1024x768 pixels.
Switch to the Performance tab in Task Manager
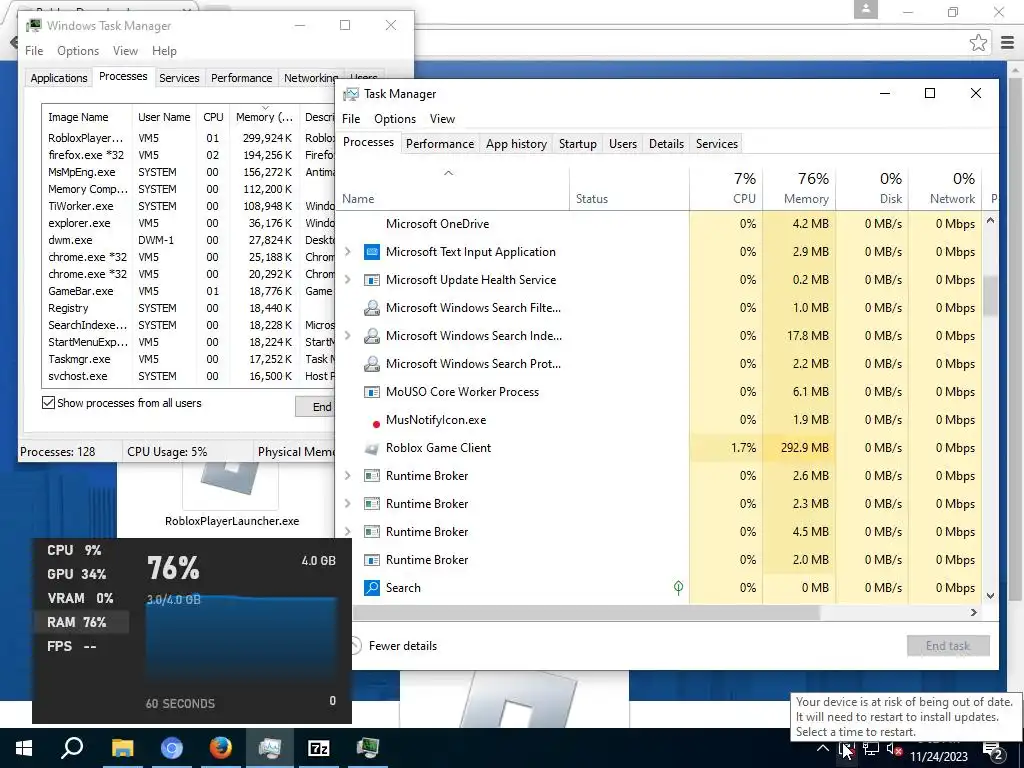pyautogui.click(x=440, y=144)
